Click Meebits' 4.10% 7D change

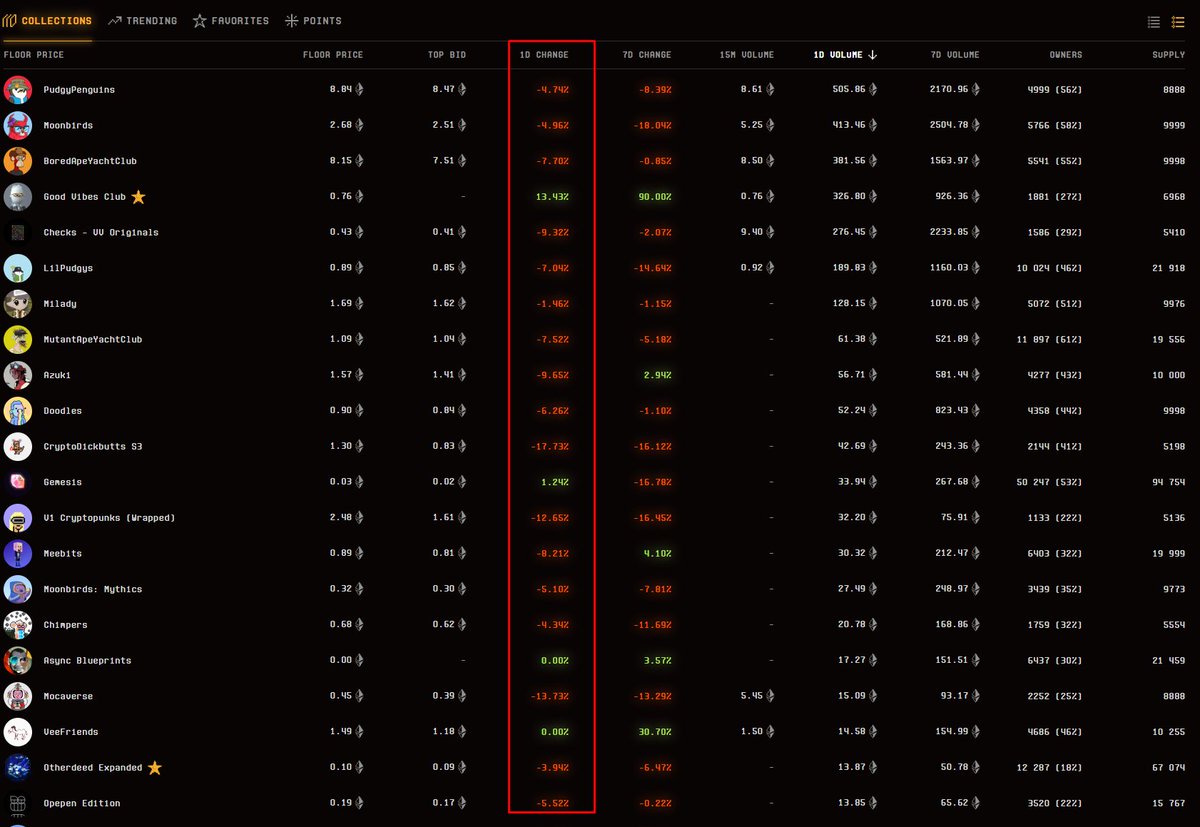(658, 553)
